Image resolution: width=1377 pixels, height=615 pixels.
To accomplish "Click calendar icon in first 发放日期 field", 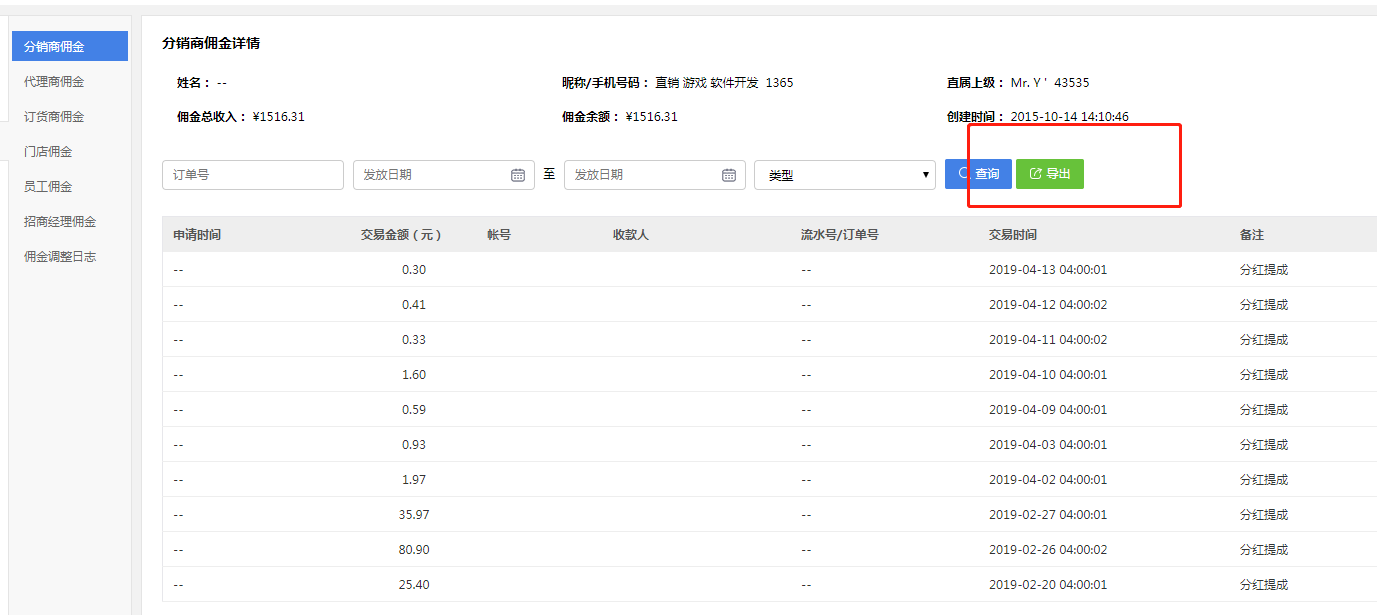I will pos(518,175).
